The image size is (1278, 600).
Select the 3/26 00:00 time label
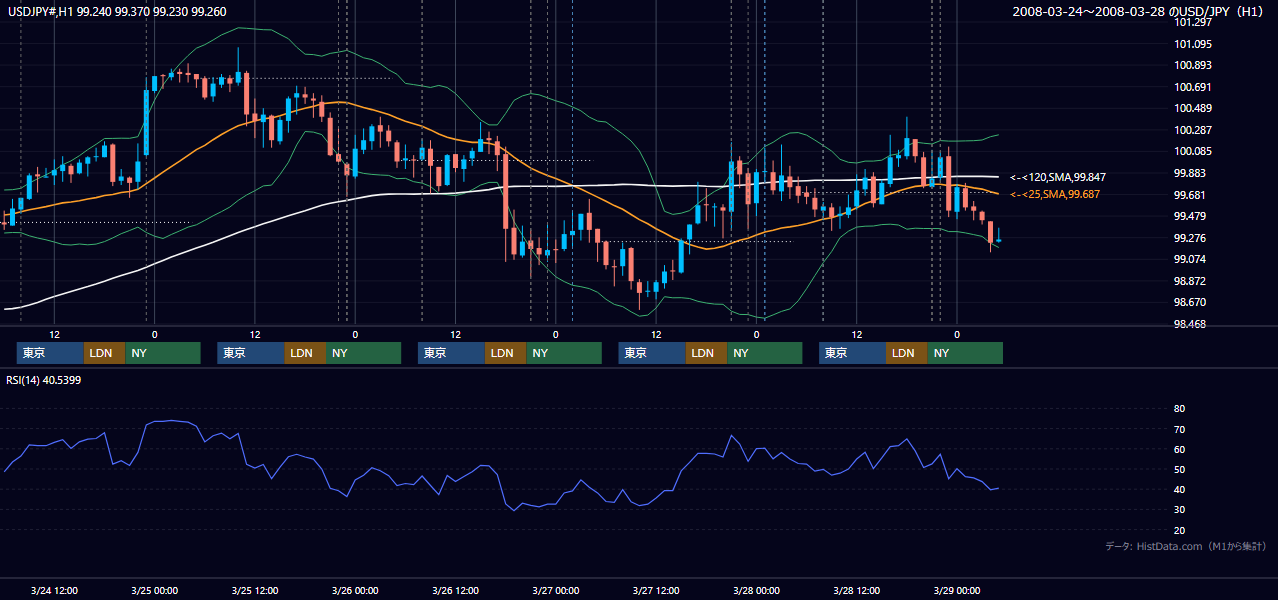[x=355, y=590]
